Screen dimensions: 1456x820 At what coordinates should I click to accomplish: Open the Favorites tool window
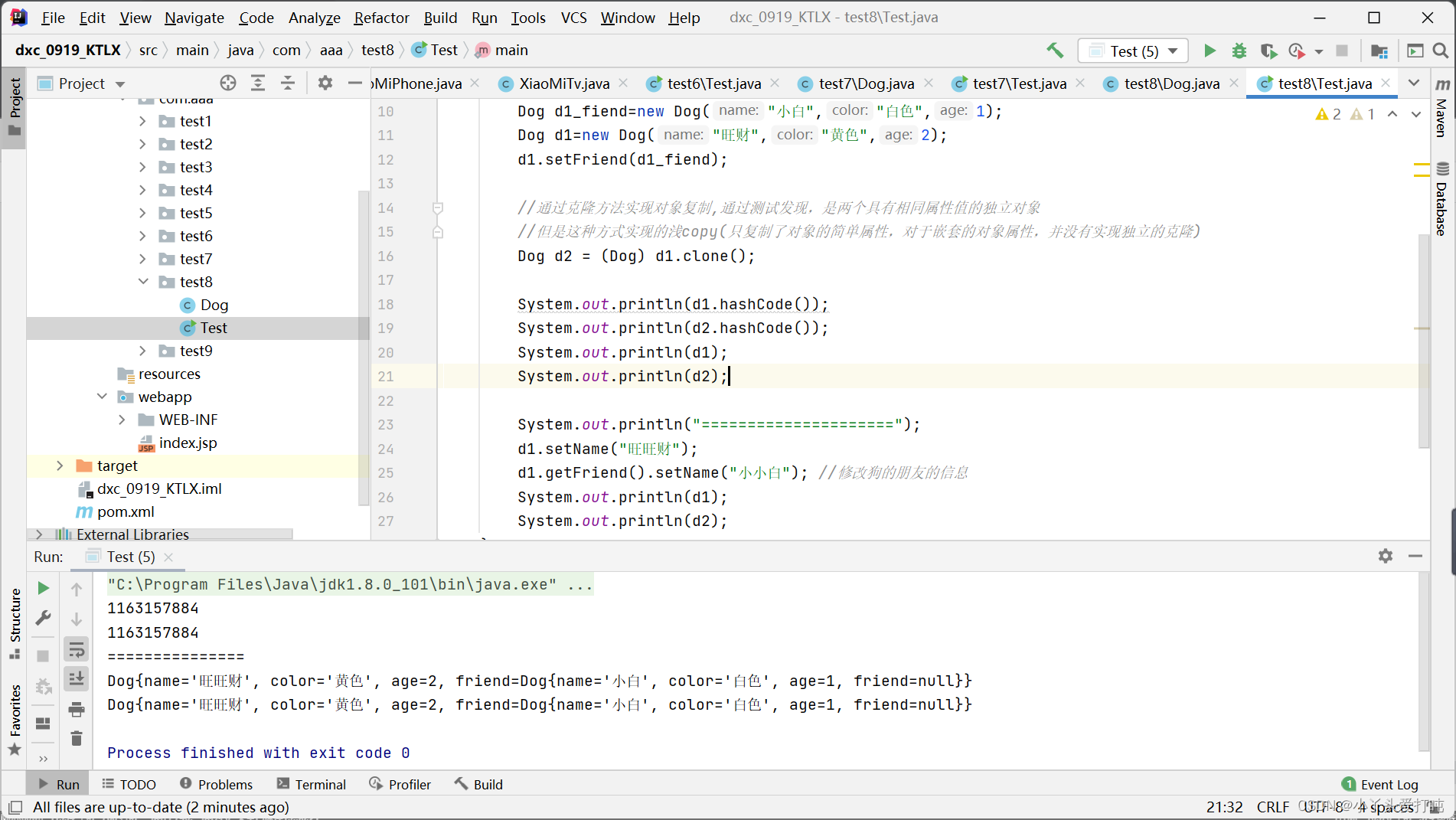click(x=15, y=720)
